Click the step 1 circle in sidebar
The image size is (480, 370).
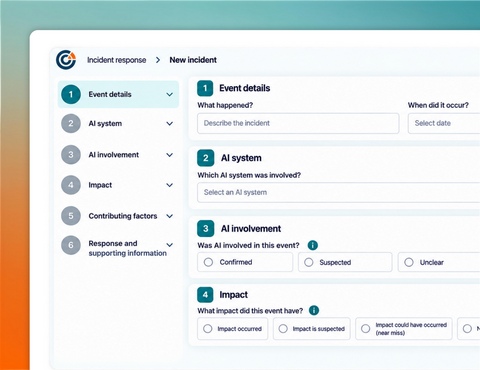point(71,94)
